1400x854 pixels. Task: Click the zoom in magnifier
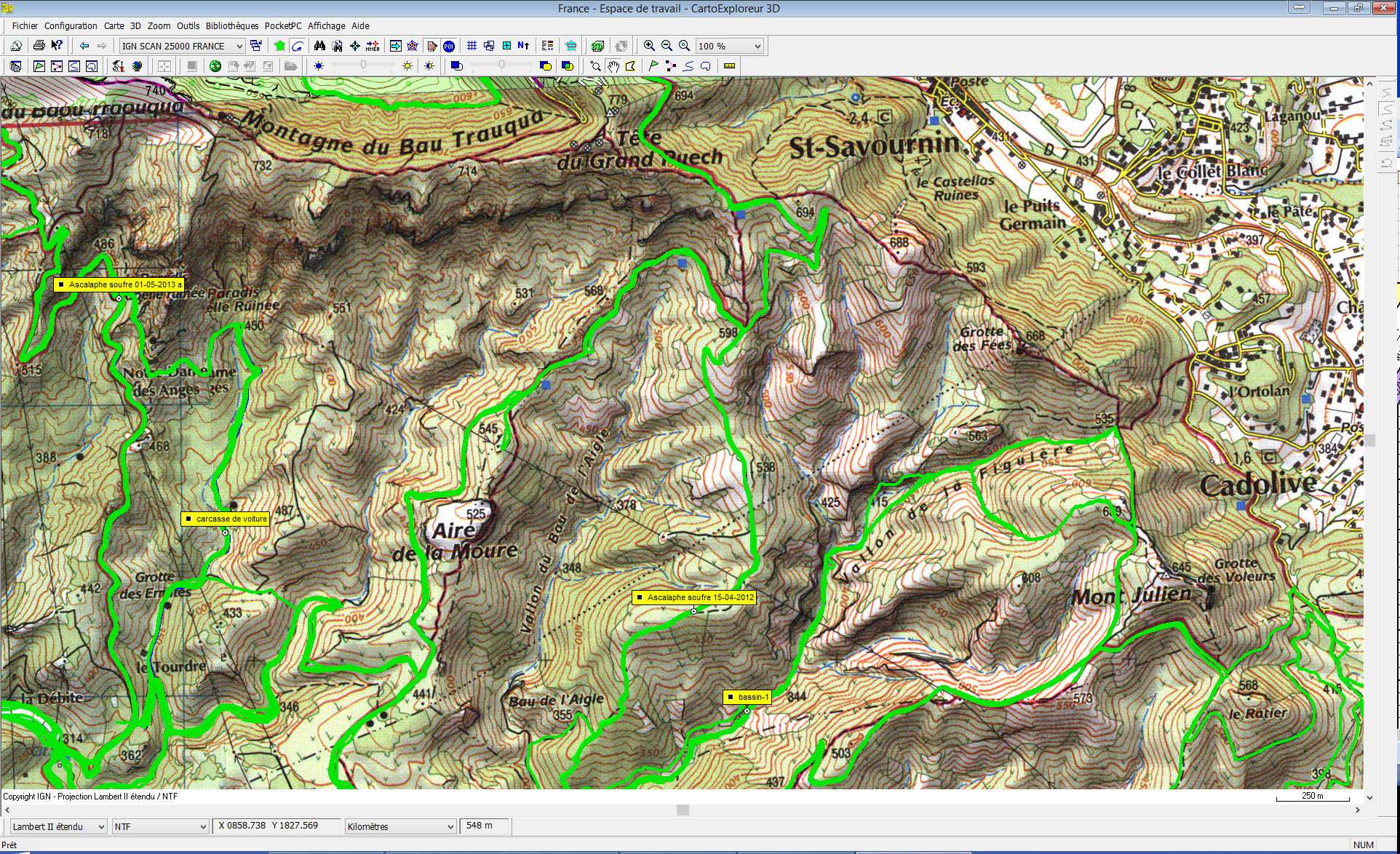coord(649,46)
